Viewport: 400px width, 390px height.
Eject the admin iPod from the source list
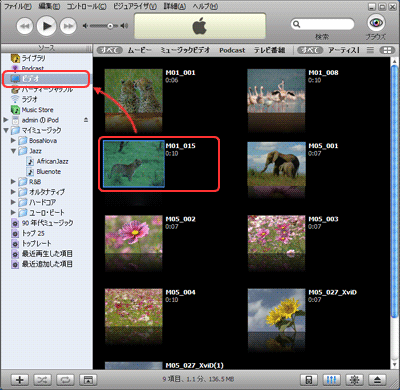[x=86, y=120]
